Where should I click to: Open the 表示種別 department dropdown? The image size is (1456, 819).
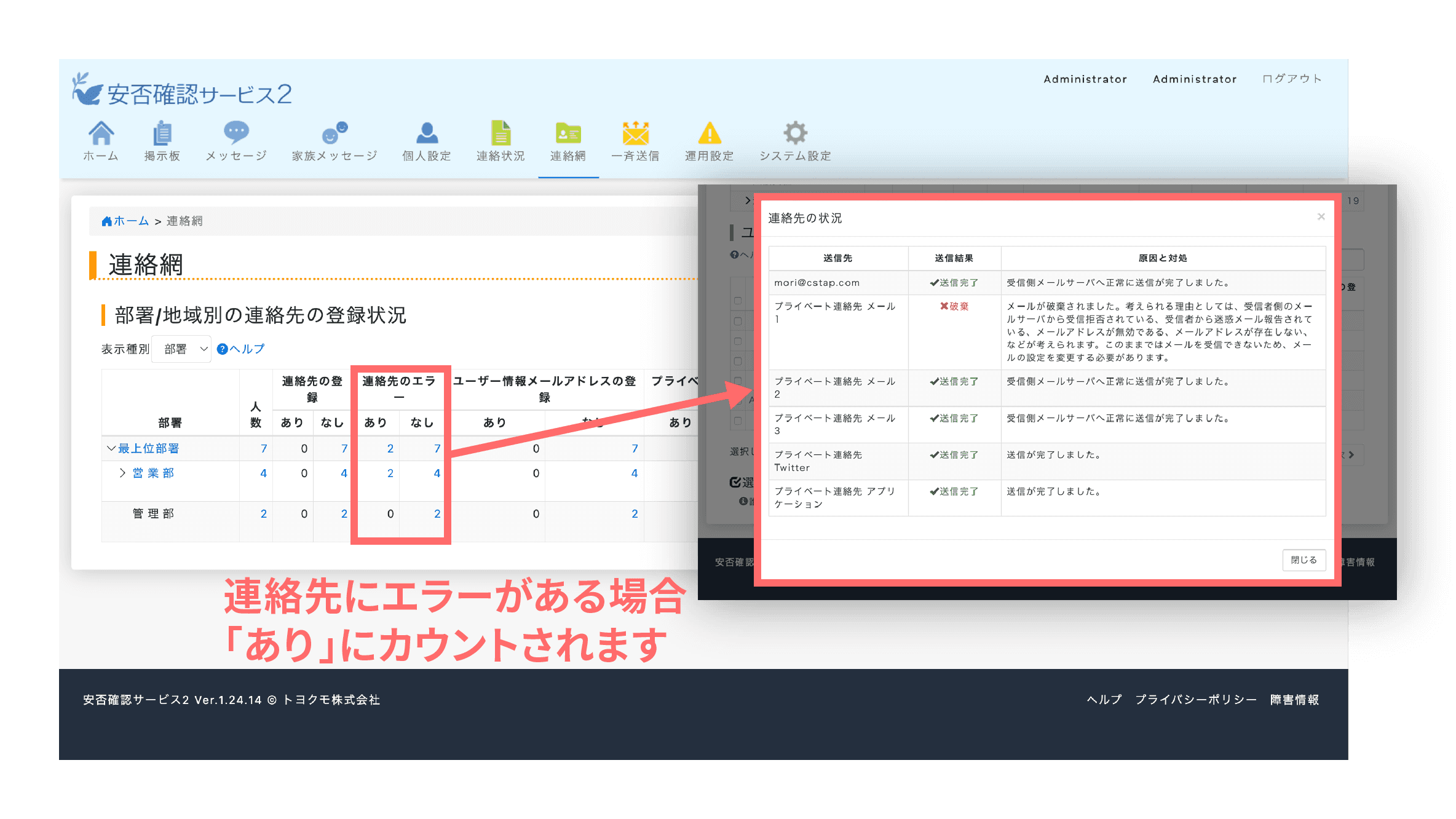(x=181, y=348)
